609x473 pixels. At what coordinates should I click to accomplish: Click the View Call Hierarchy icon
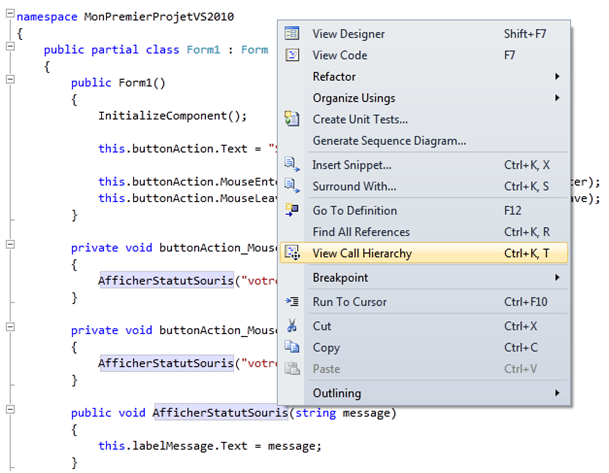click(292, 254)
